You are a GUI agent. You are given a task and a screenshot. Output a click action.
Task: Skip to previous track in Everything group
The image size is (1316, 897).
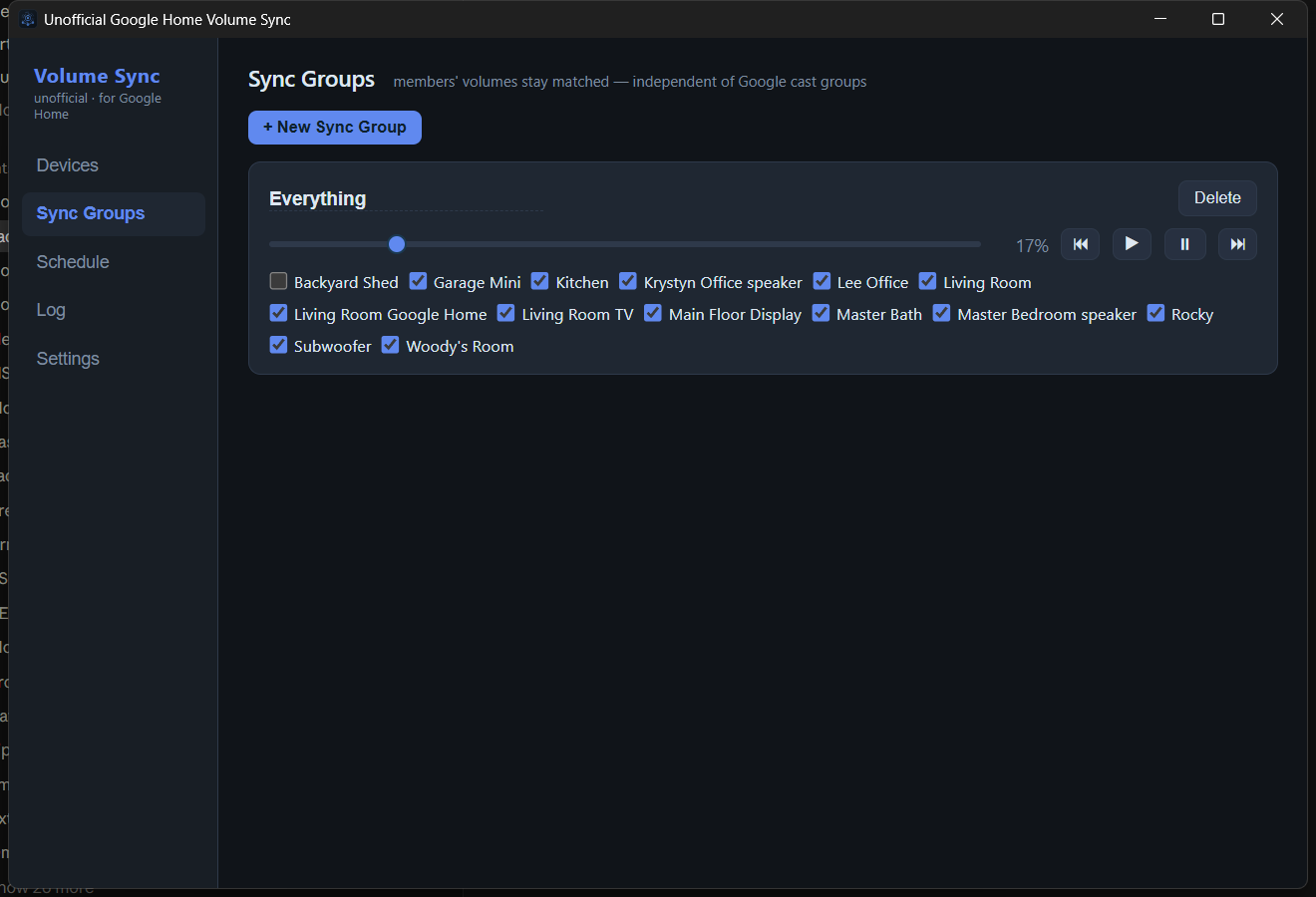[1080, 244]
